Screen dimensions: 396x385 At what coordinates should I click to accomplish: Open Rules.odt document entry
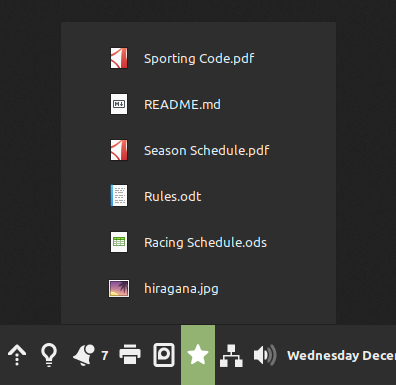(198, 196)
